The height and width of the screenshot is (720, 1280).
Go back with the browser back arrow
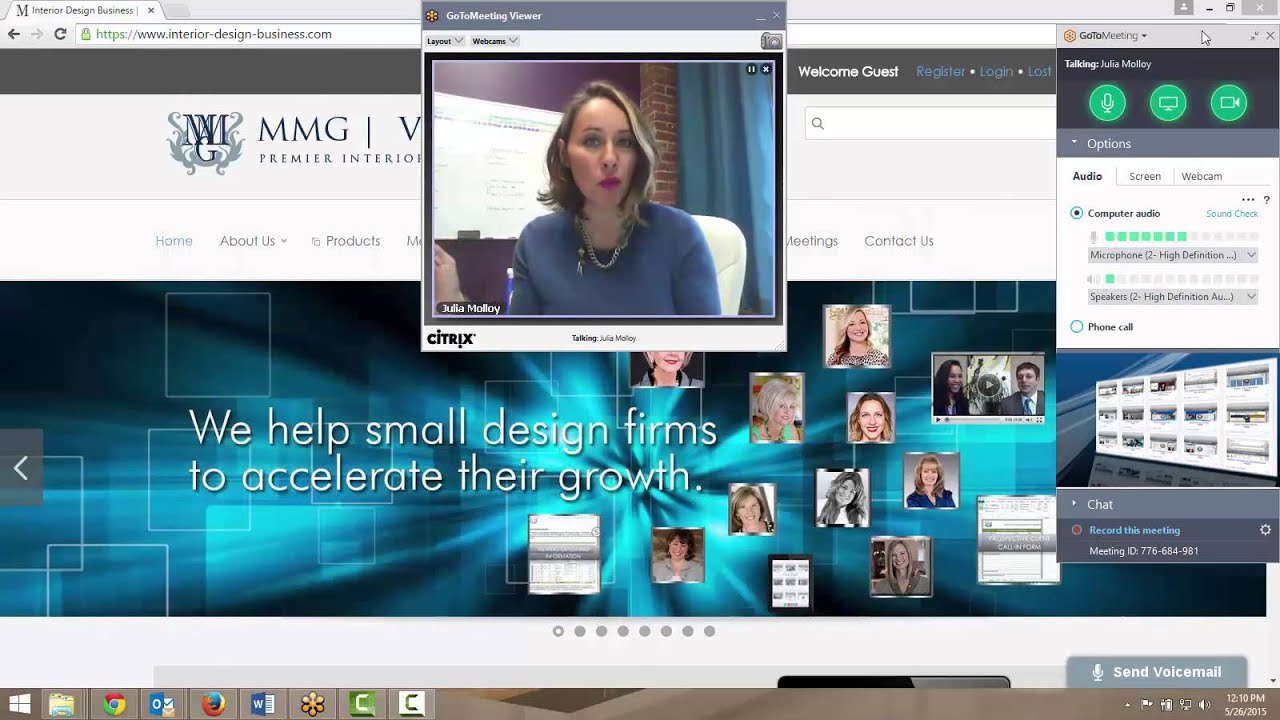click(13, 34)
